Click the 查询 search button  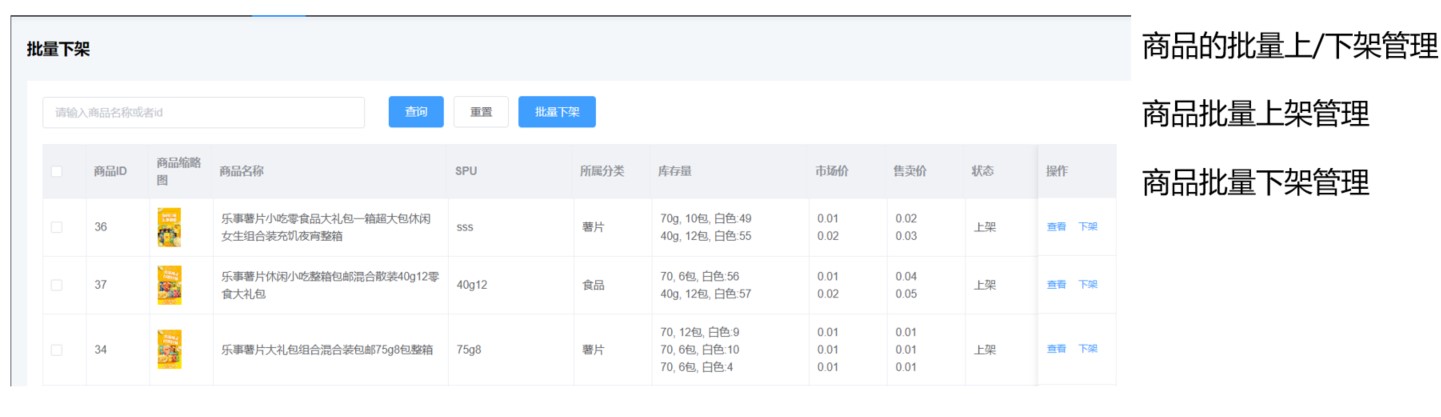coord(416,112)
